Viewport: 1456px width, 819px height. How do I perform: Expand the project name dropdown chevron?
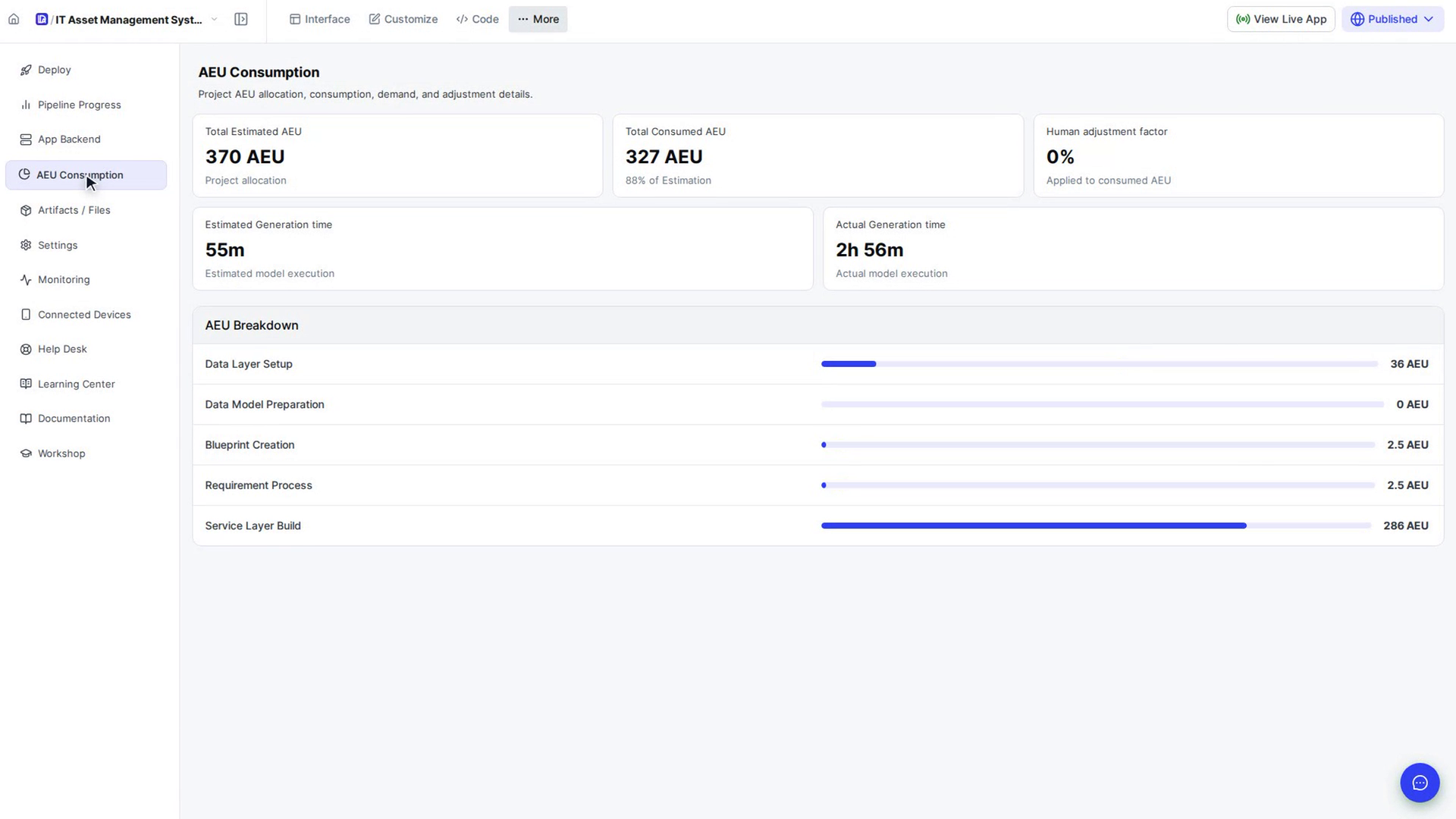point(215,19)
